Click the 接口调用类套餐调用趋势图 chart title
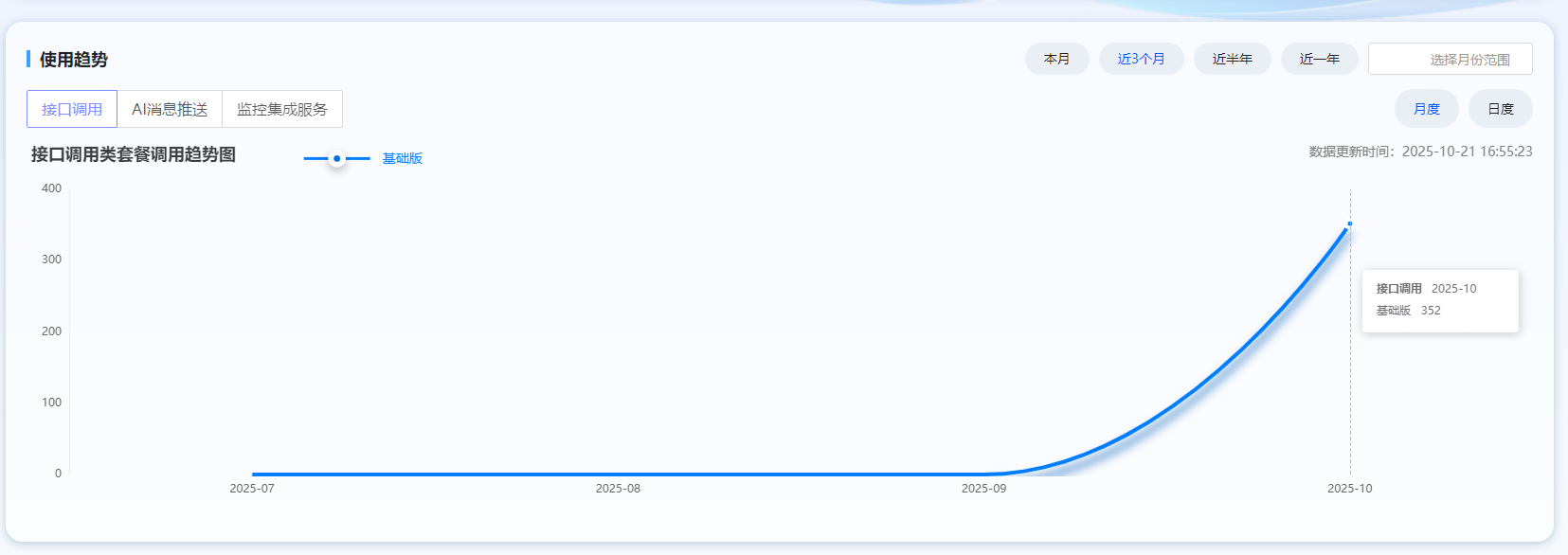Screen dimensions: 1568x555 point(134,154)
